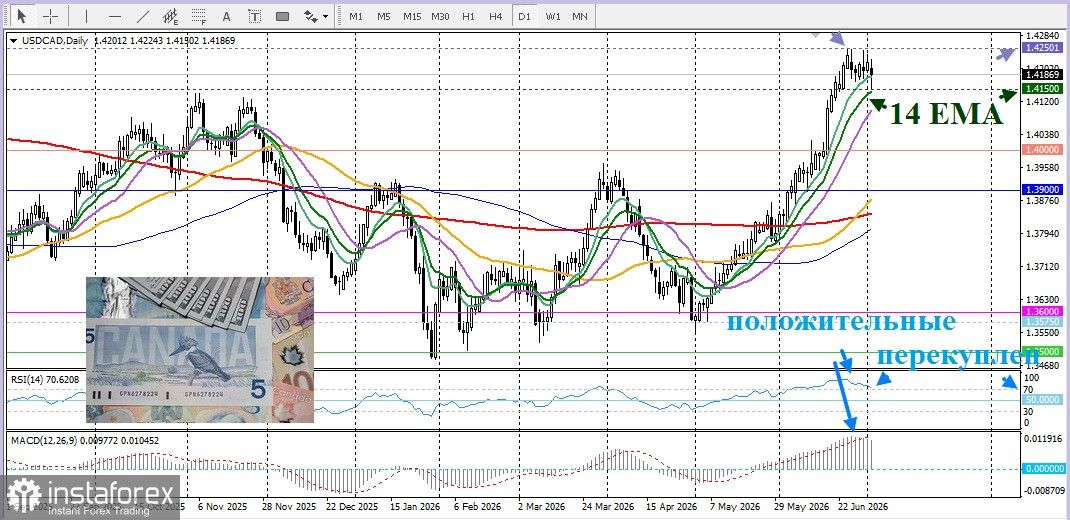
Task: Switch to M30 timeframe
Action: point(440,16)
